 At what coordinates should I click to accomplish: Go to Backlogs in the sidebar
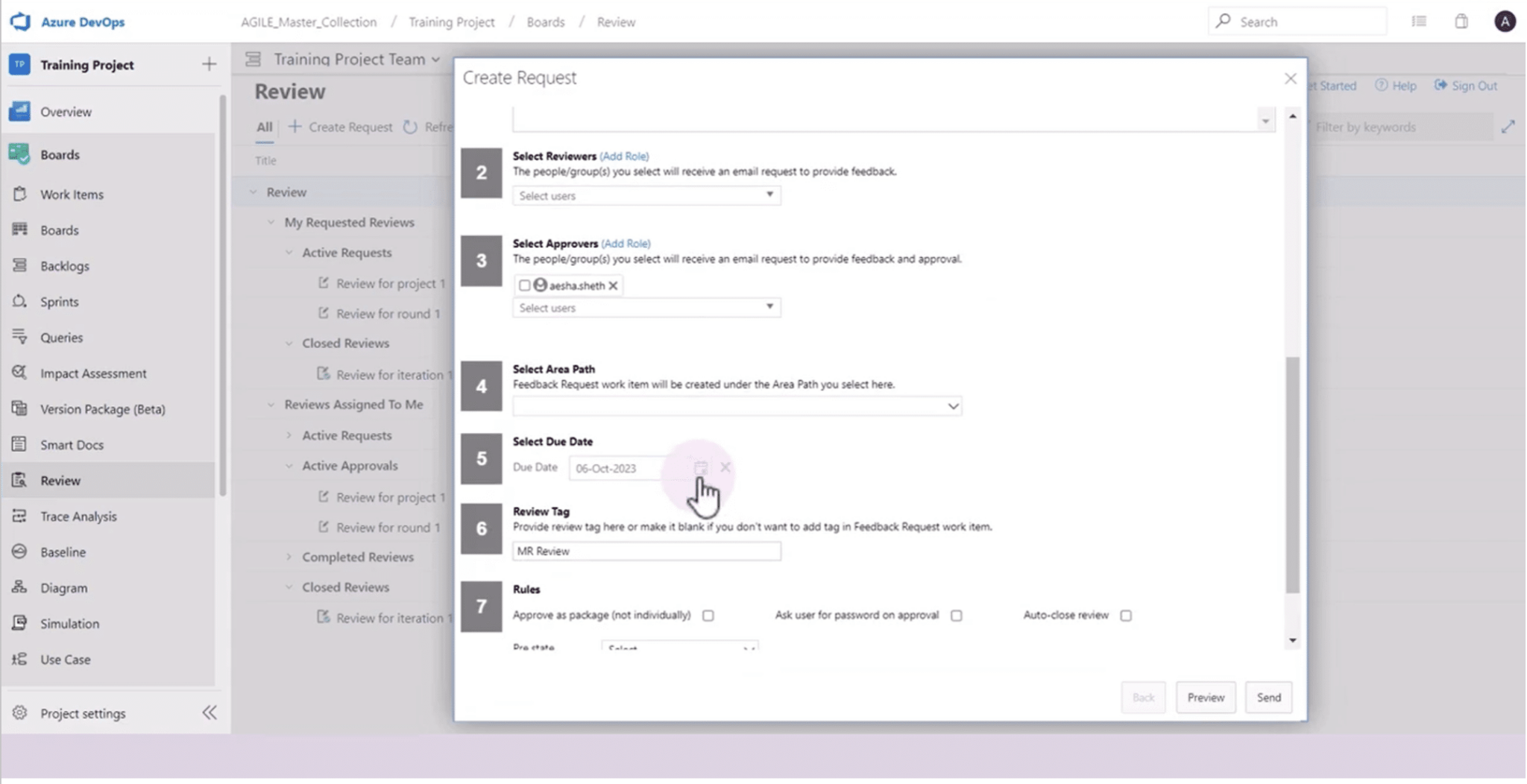tap(64, 265)
